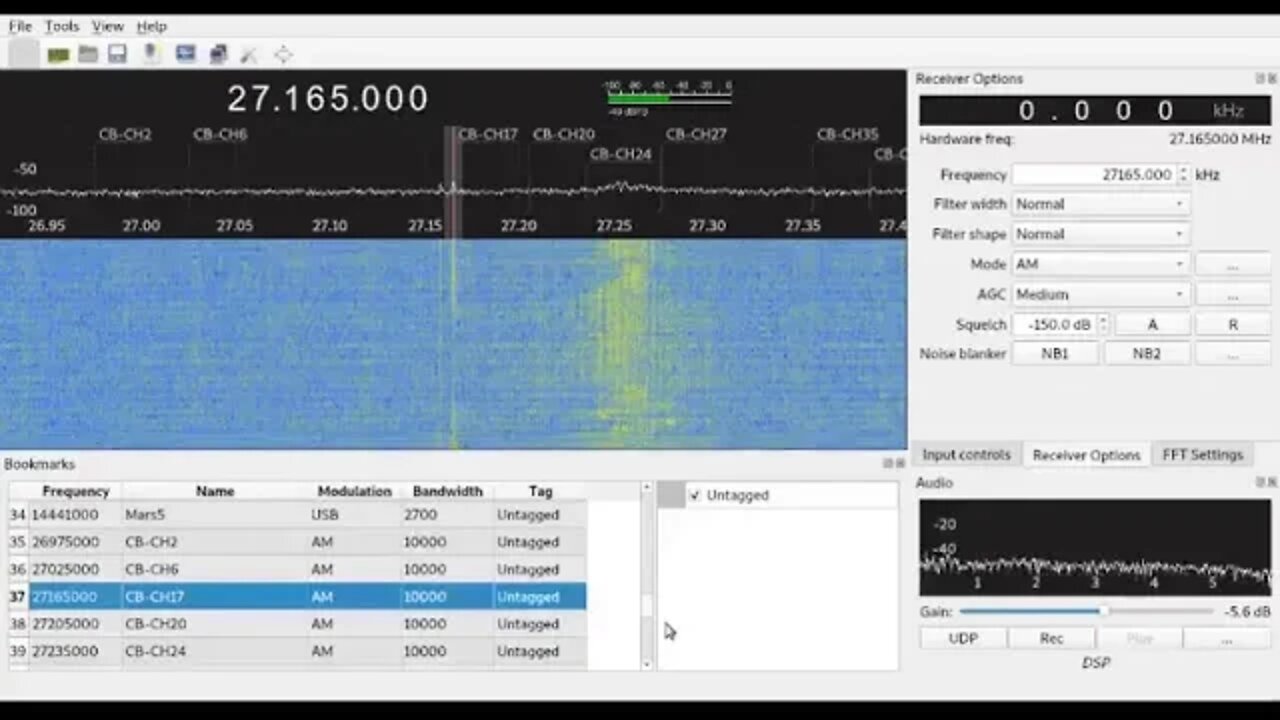Adjust the audio Gain slider handle
The height and width of the screenshot is (720, 1280).
pyautogui.click(x=1104, y=611)
